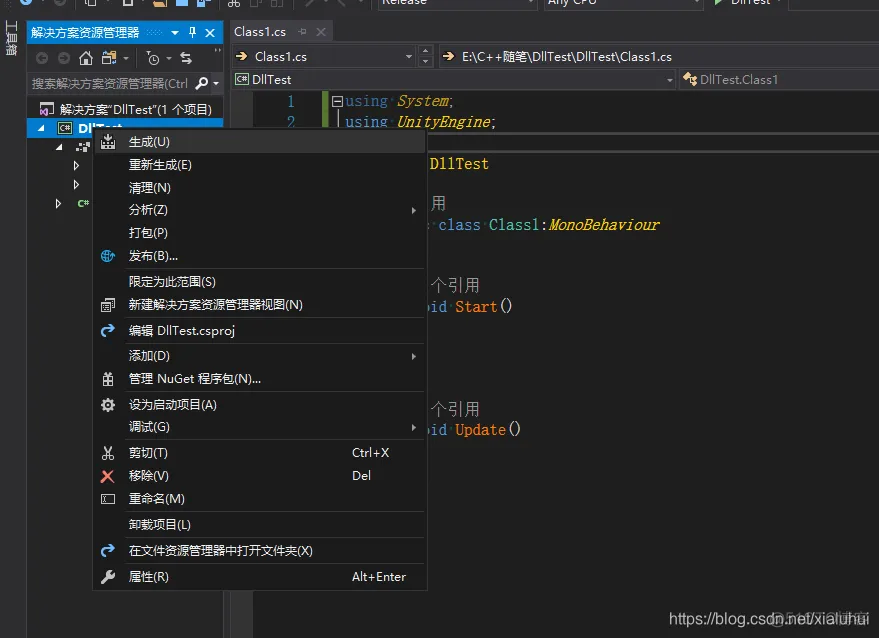Close the Solution Explorer panel
The height and width of the screenshot is (638, 879).
210,33
